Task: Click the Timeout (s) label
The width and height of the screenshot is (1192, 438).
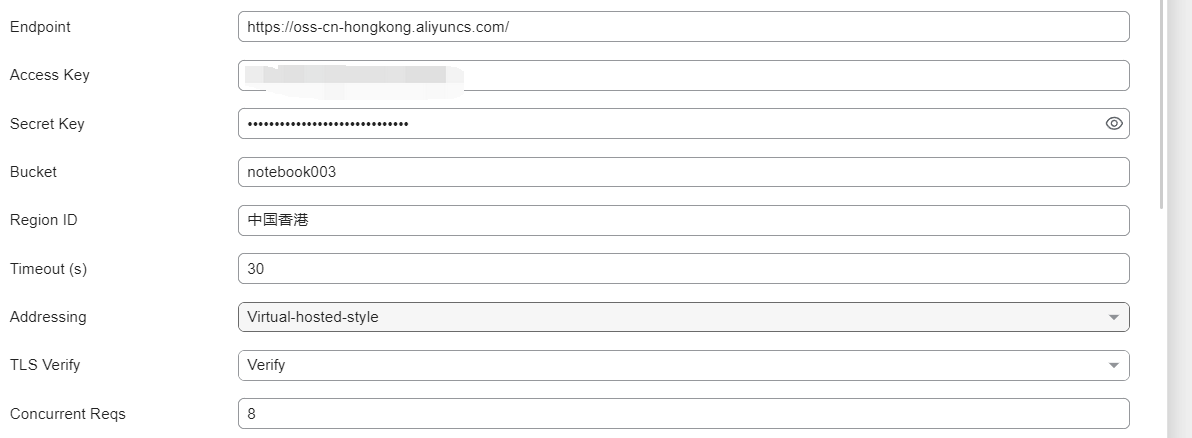Action: (47, 268)
